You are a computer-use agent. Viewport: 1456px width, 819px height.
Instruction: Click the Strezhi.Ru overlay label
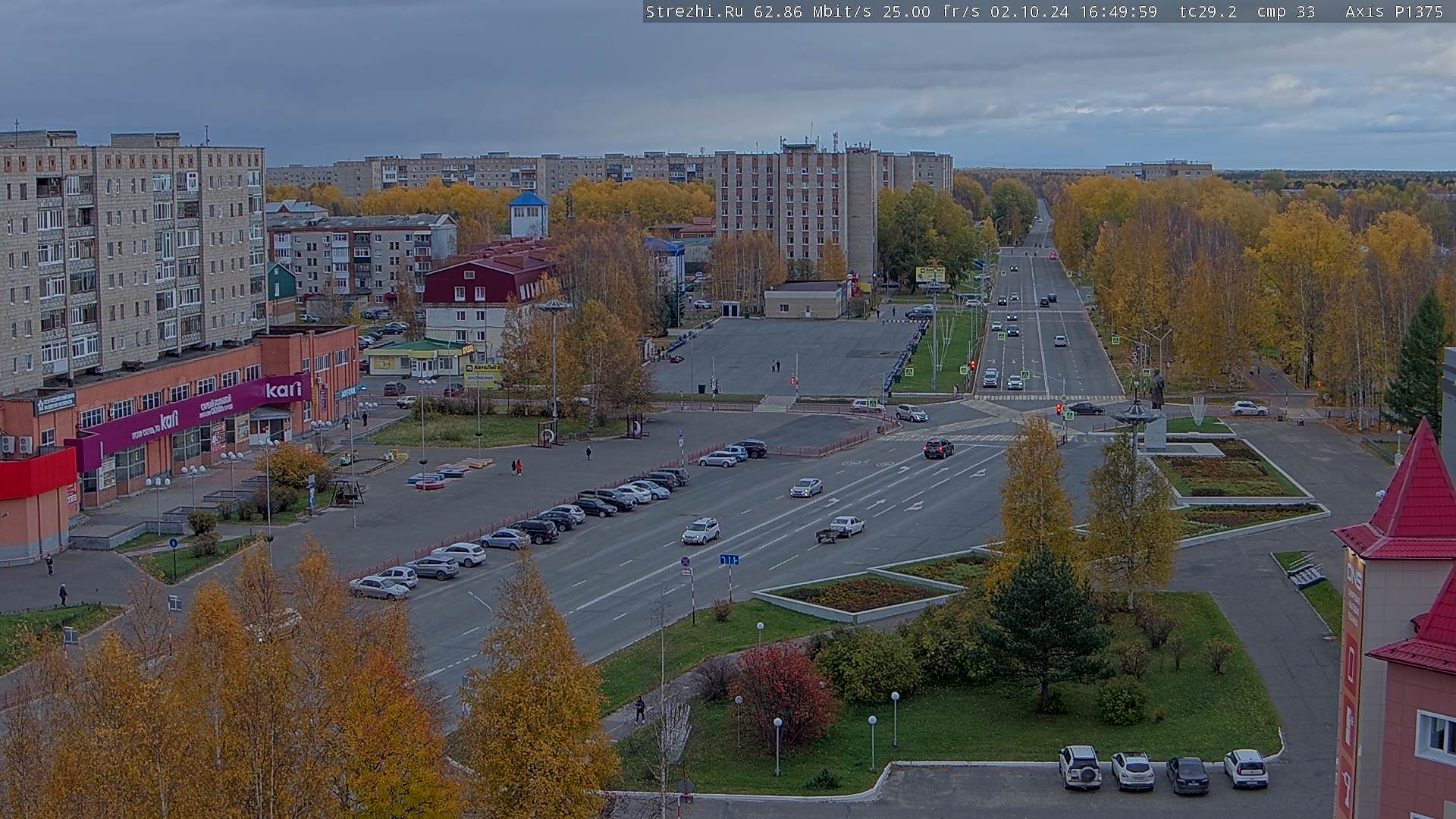695,11
